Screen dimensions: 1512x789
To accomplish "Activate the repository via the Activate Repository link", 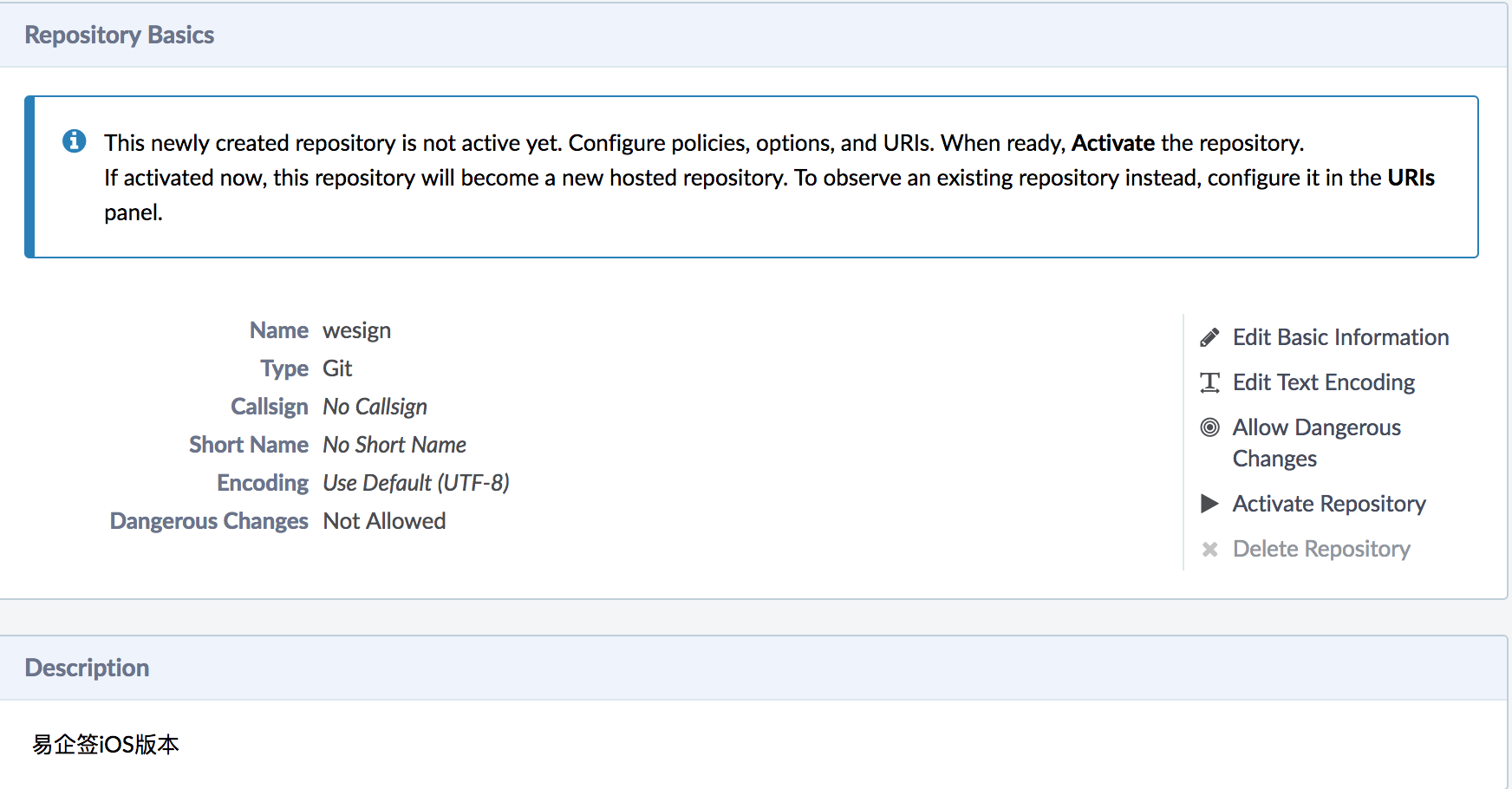I will pos(1328,504).
